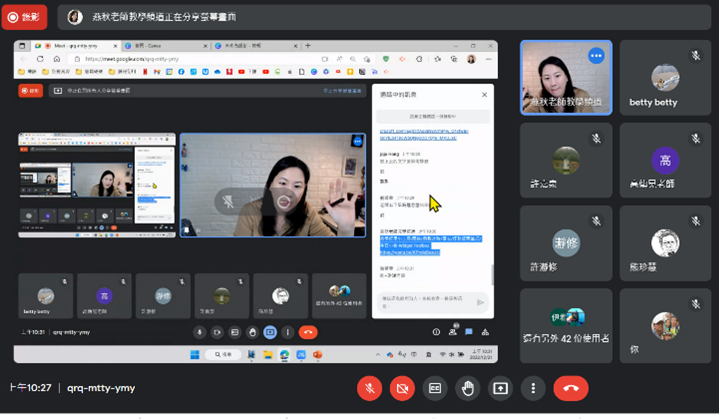Toggle the microphone in the shared Meet toolbar
The image size is (719, 419).
[x=199, y=332]
